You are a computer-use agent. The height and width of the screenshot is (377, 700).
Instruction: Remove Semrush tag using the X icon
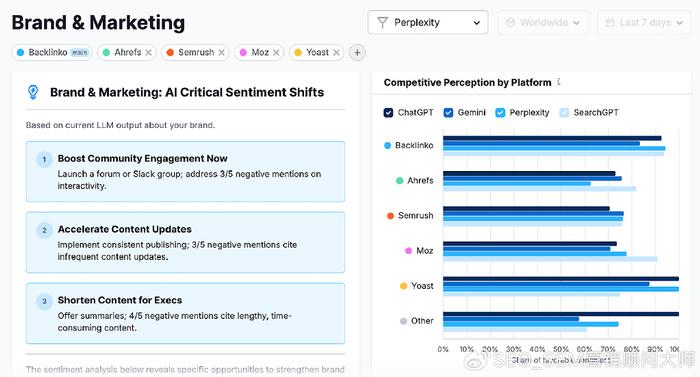(x=221, y=53)
